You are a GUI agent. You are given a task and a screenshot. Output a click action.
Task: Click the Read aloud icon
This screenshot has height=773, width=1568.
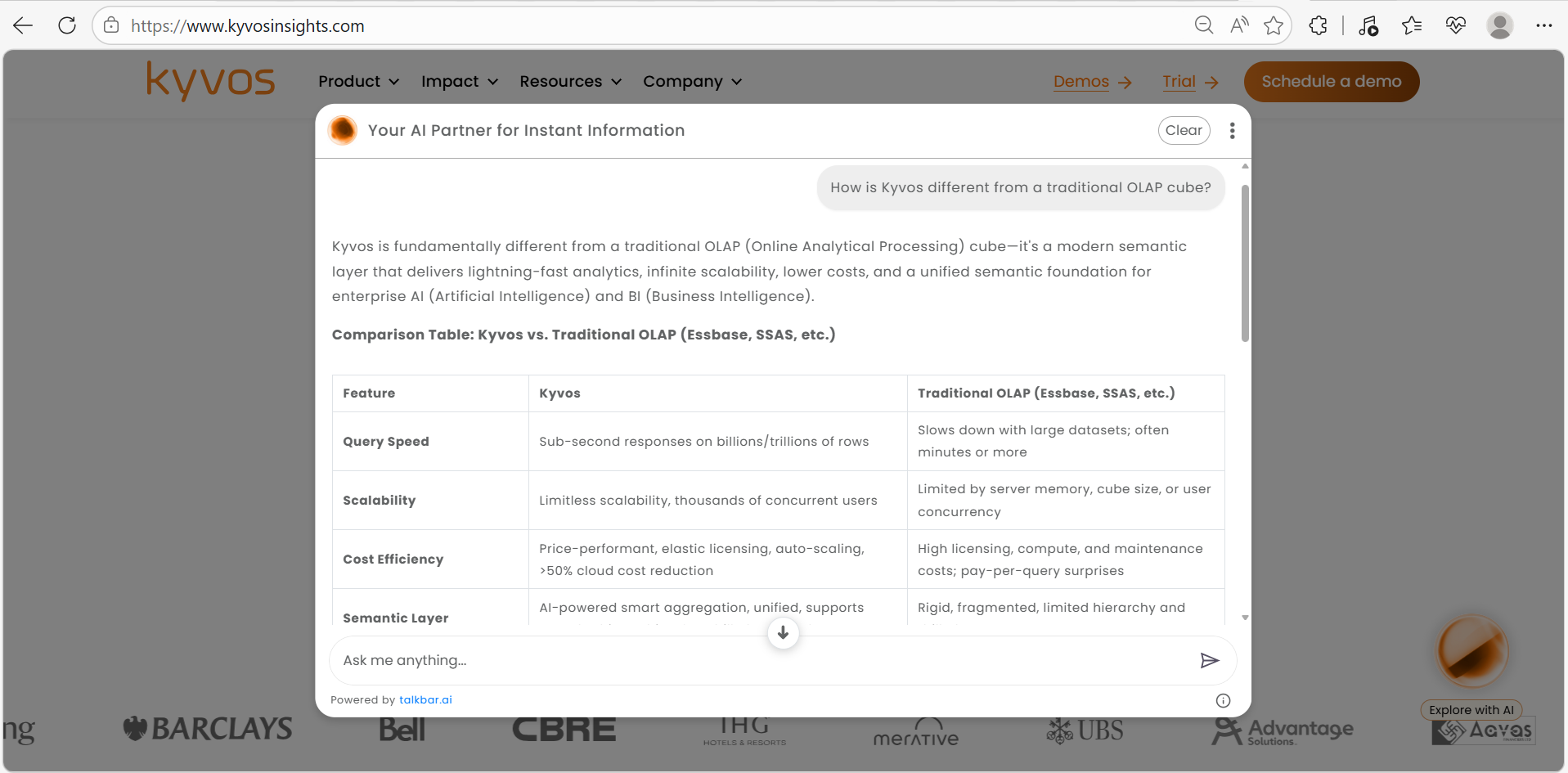(x=1239, y=25)
